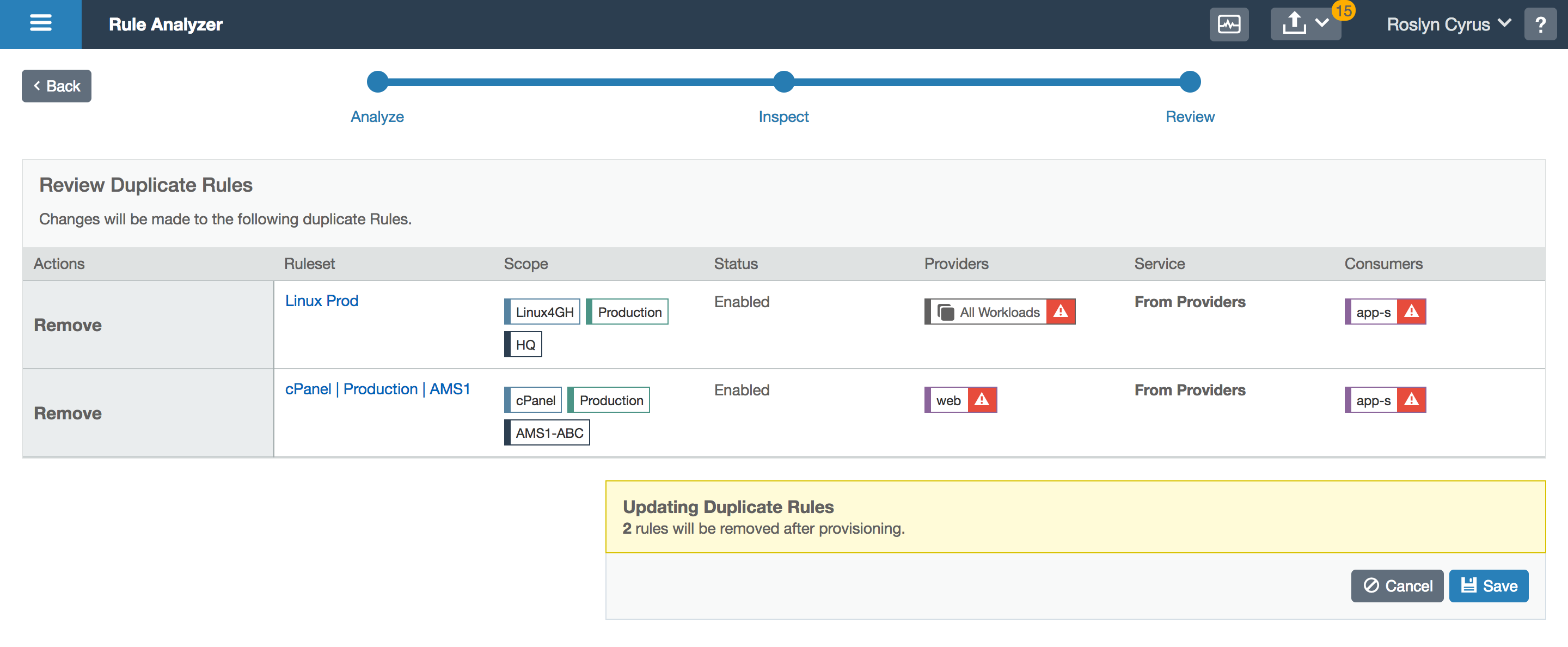Click the Production label in Linux Prod row
The image size is (1568, 647).
point(626,312)
